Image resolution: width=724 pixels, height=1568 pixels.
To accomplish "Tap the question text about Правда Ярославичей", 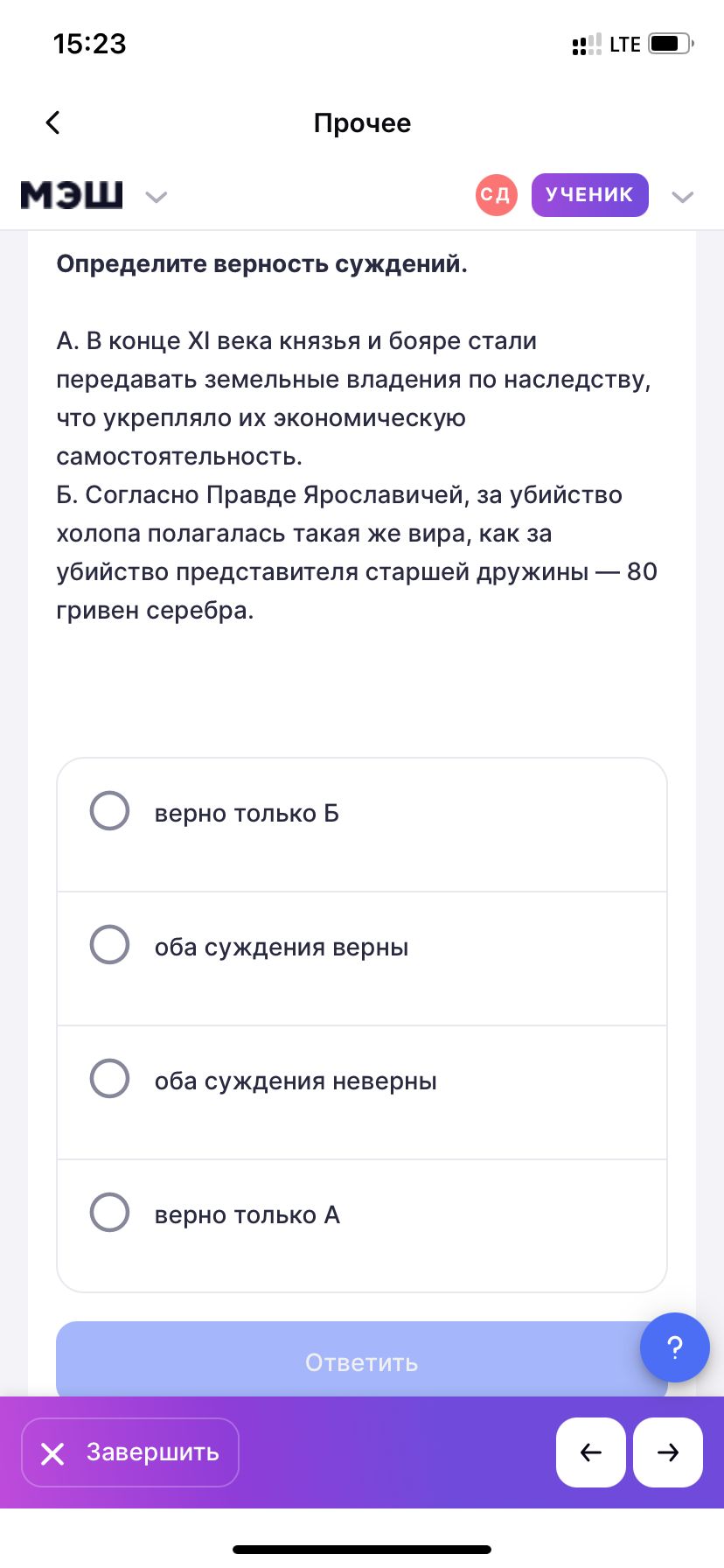I will coord(356,552).
